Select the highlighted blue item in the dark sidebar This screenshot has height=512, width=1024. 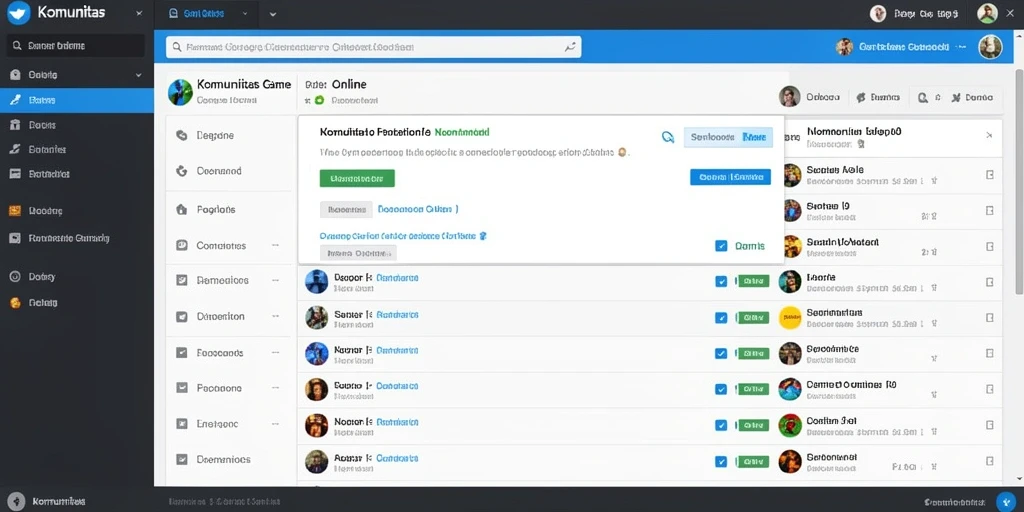77,100
